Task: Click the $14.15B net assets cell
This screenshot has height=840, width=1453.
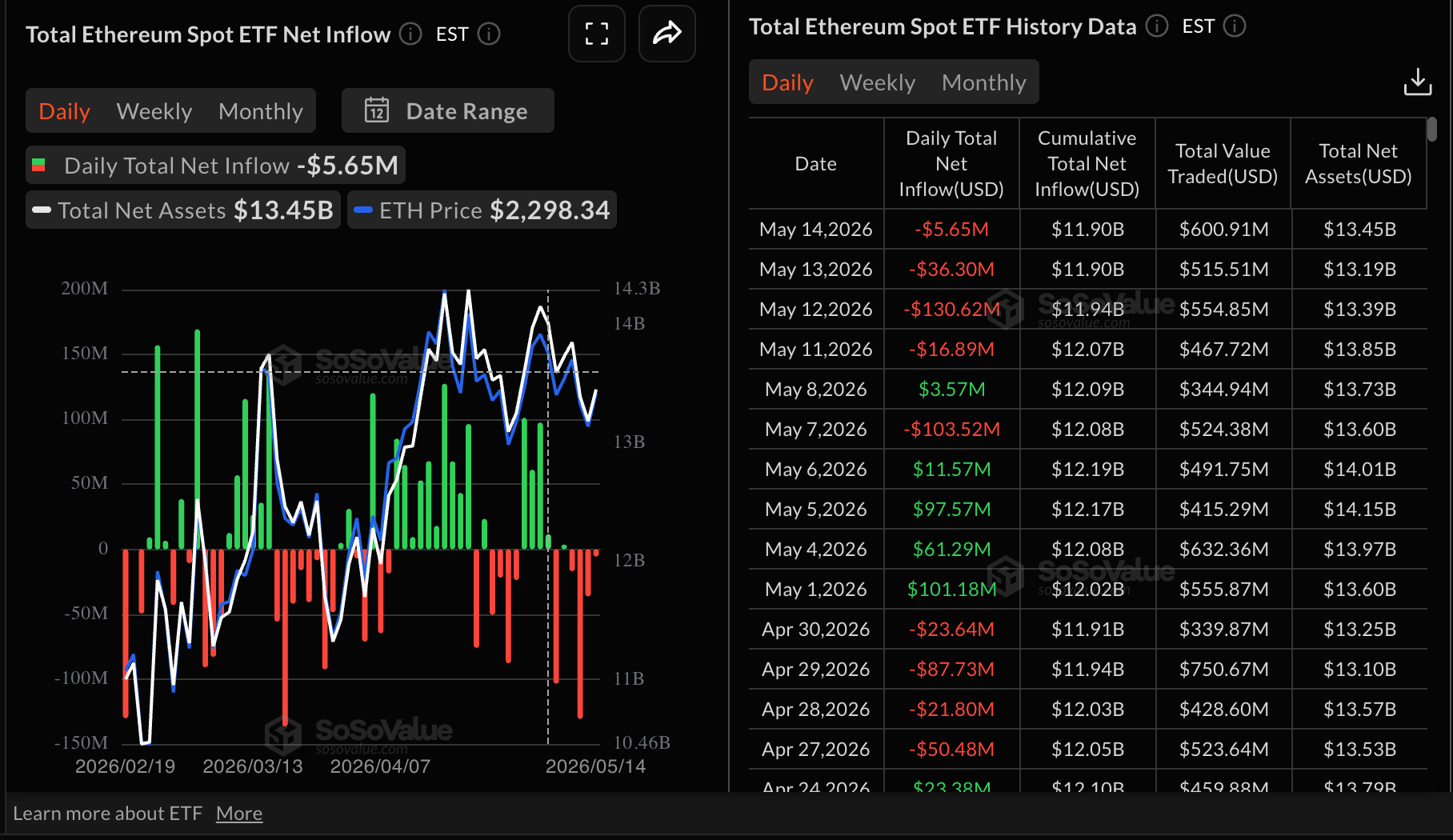Action: tap(1359, 510)
